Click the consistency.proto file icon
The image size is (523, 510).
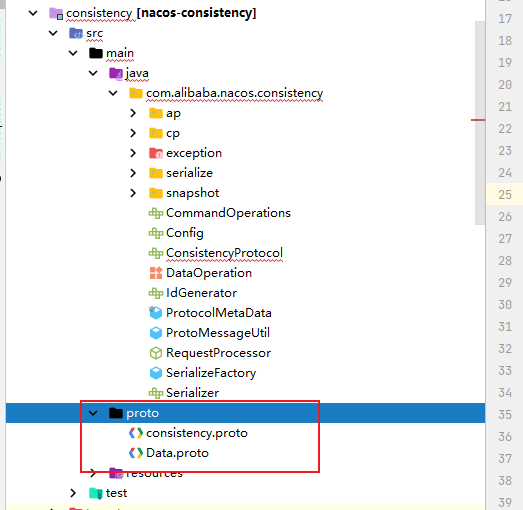136,433
